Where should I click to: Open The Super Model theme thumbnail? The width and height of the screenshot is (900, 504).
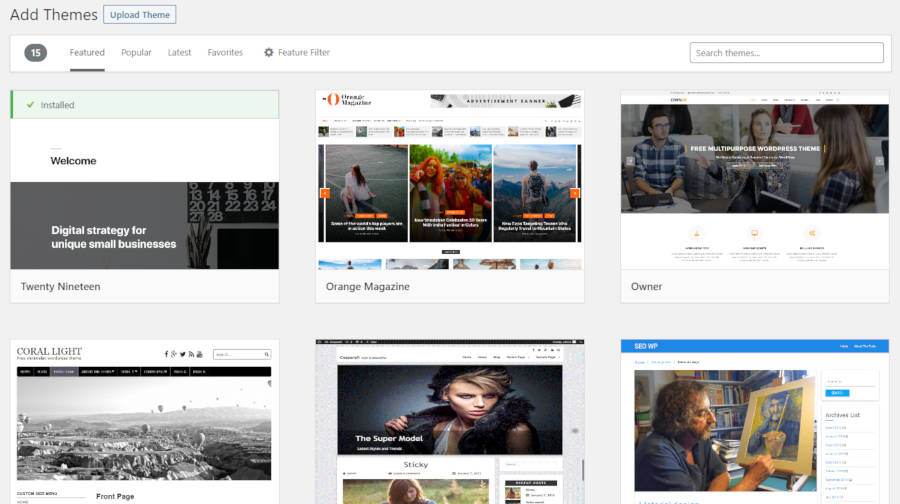point(450,422)
